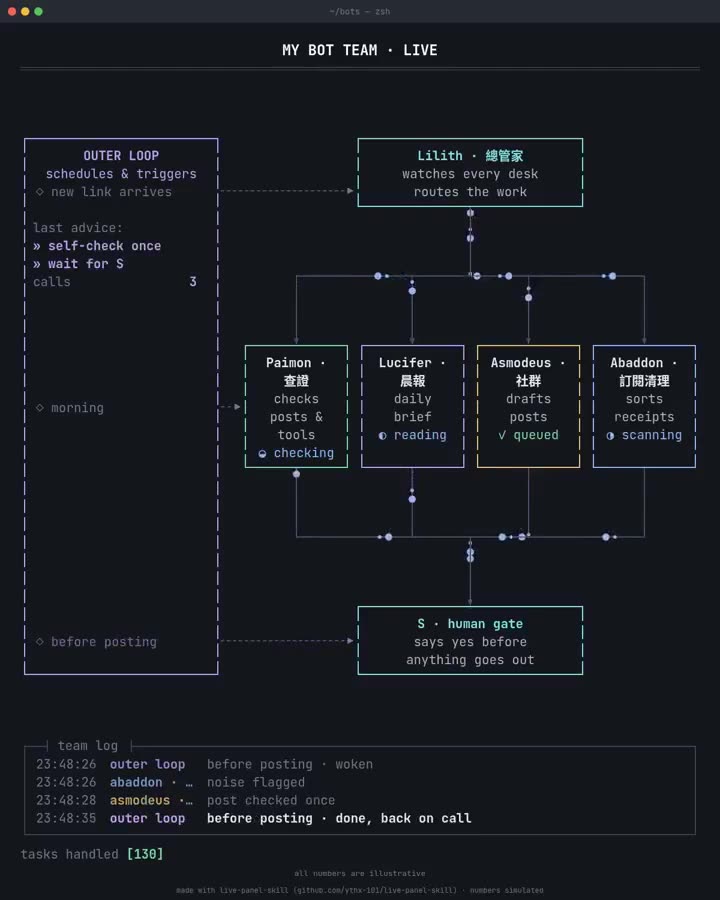Click the 'OUTER LOOP' box title

(121, 156)
